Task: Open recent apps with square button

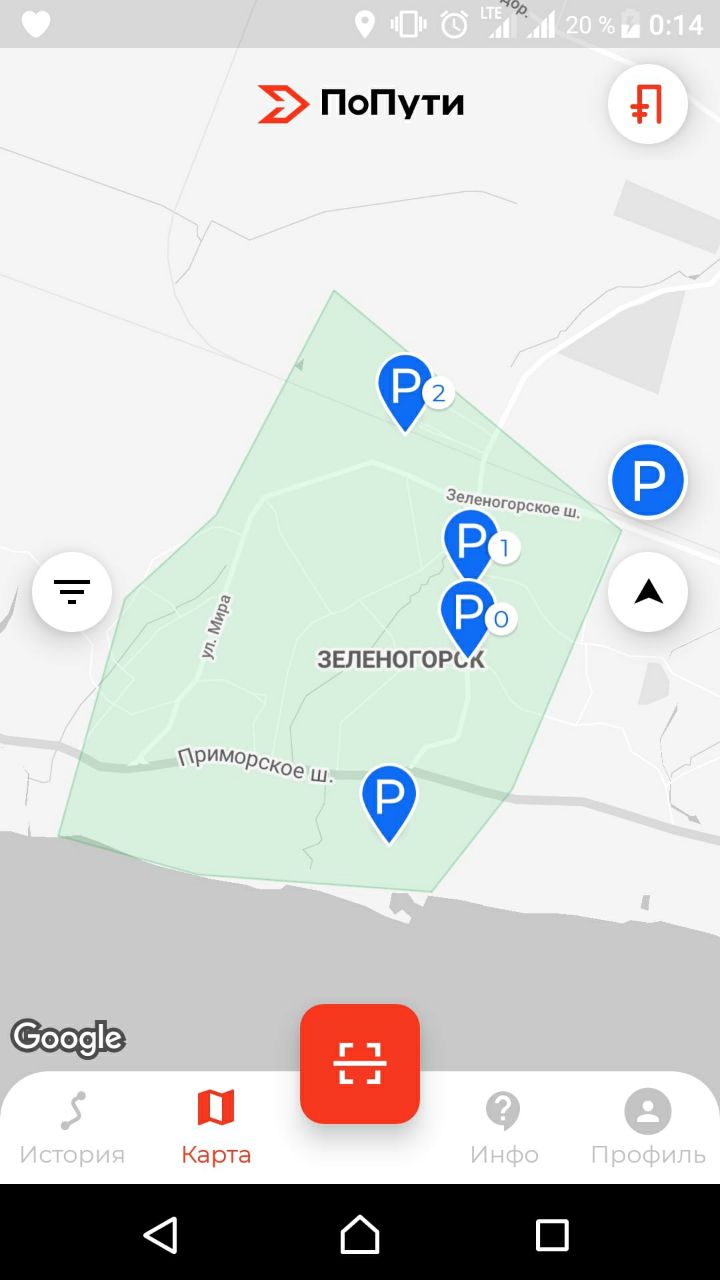Action: coord(552,1234)
